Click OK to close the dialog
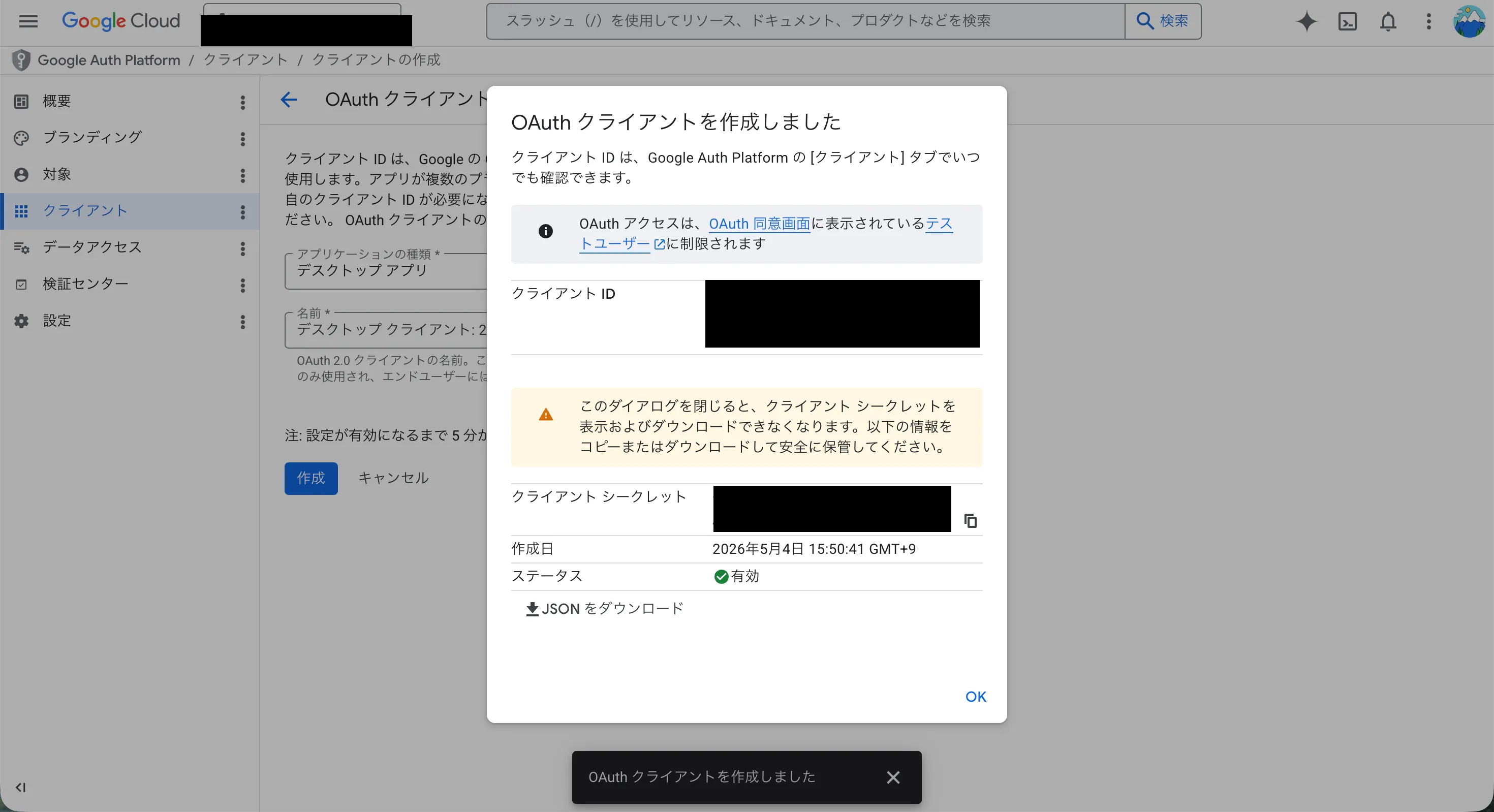The height and width of the screenshot is (812, 1494). pyautogui.click(x=976, y=697)
